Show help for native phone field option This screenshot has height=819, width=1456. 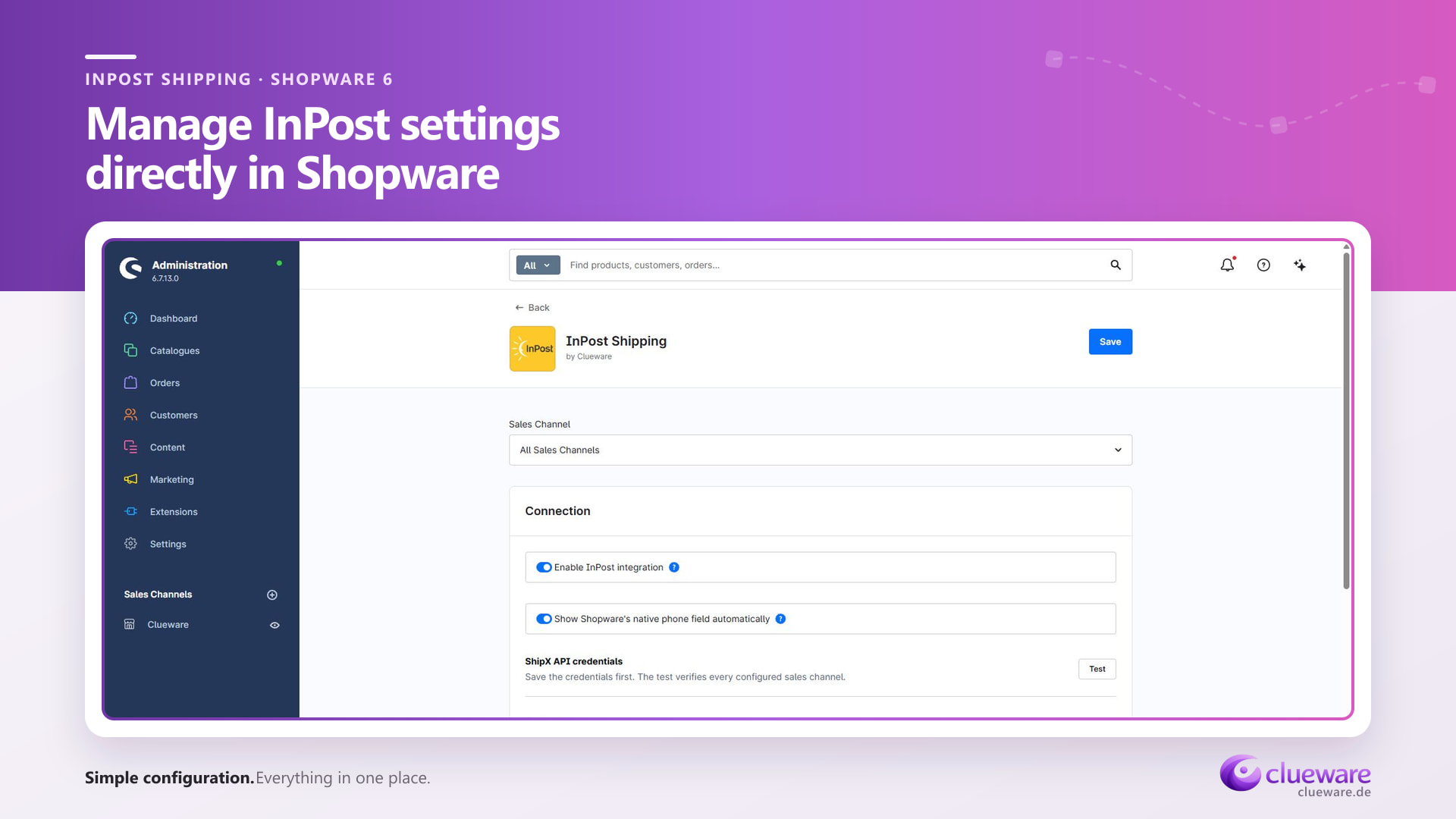780,619
